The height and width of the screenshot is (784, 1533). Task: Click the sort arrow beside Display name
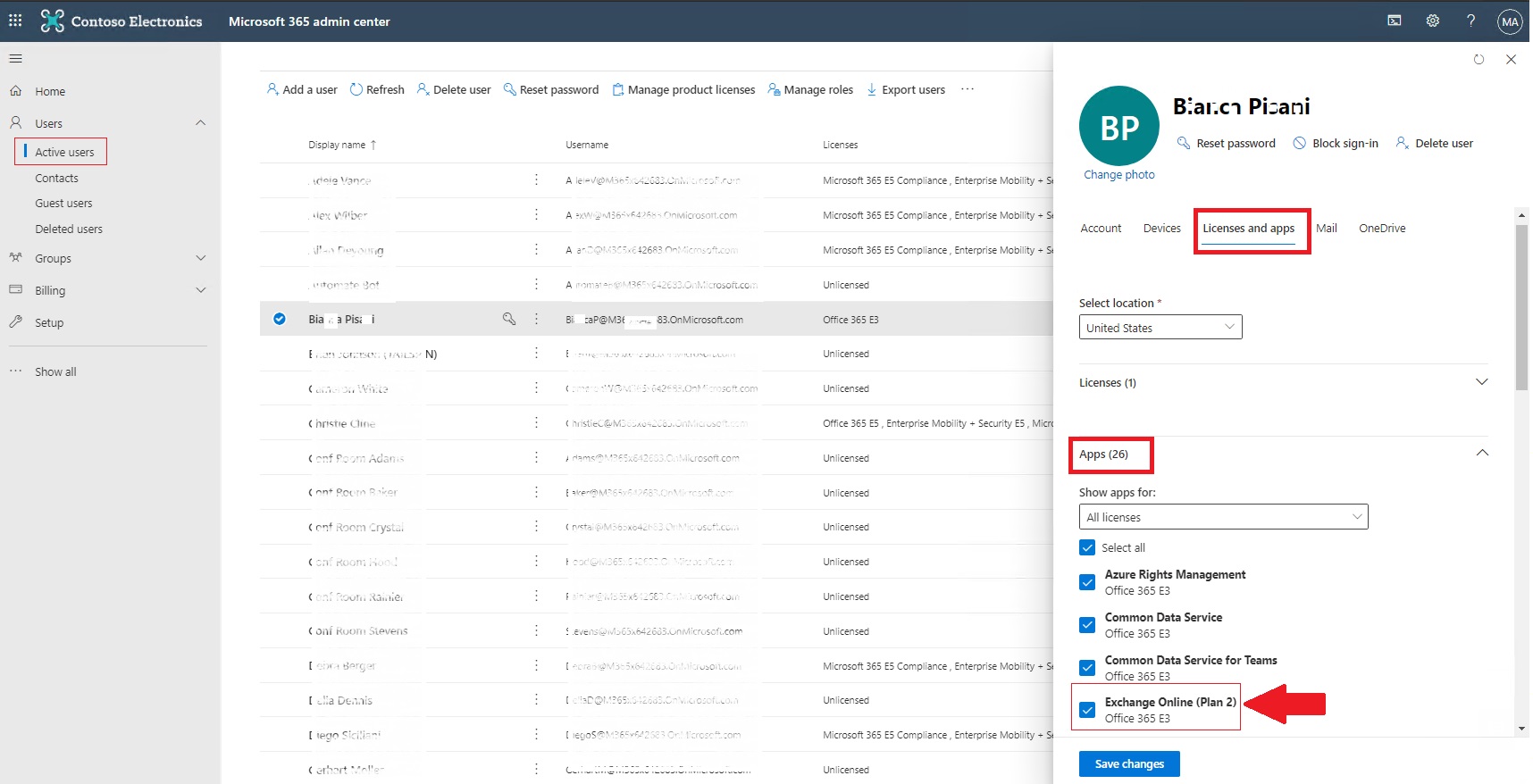click(x=373, y=145)
